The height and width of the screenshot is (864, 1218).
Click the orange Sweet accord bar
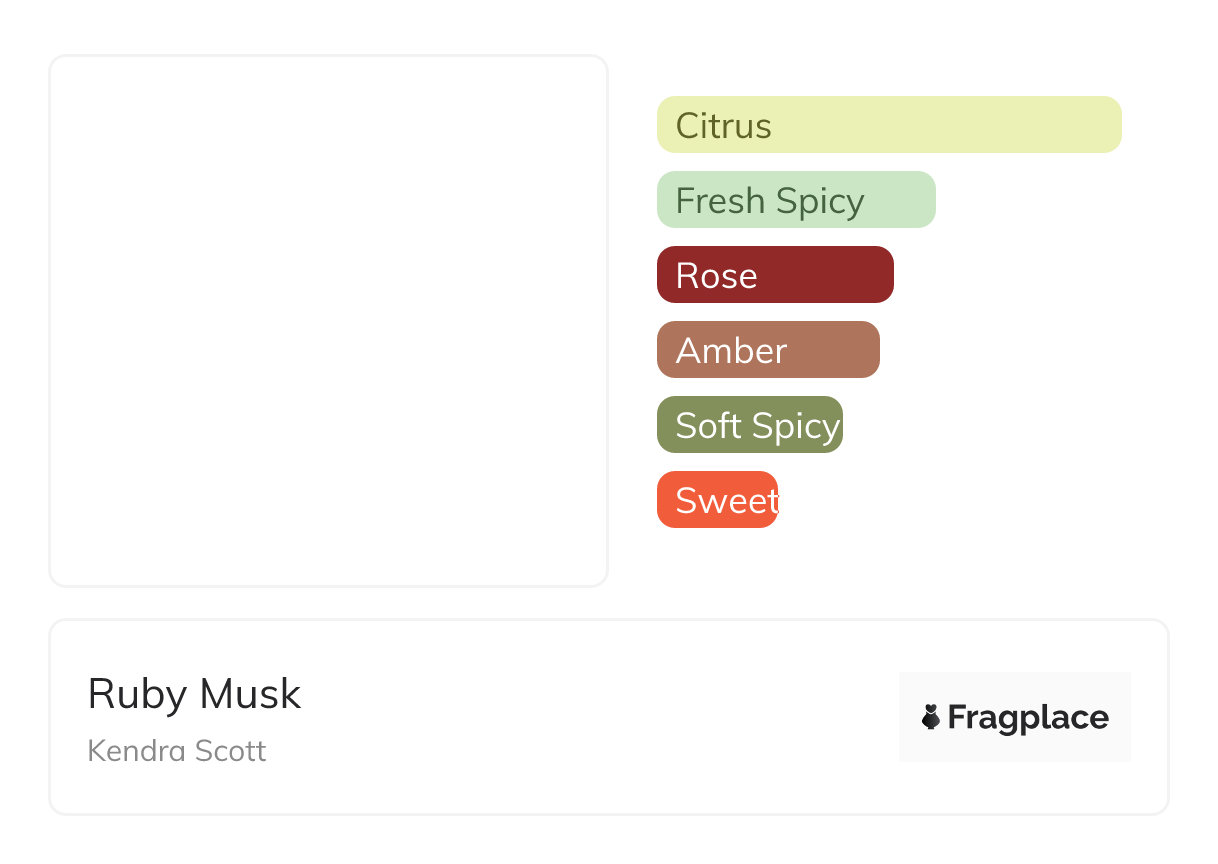click(717, 500)
